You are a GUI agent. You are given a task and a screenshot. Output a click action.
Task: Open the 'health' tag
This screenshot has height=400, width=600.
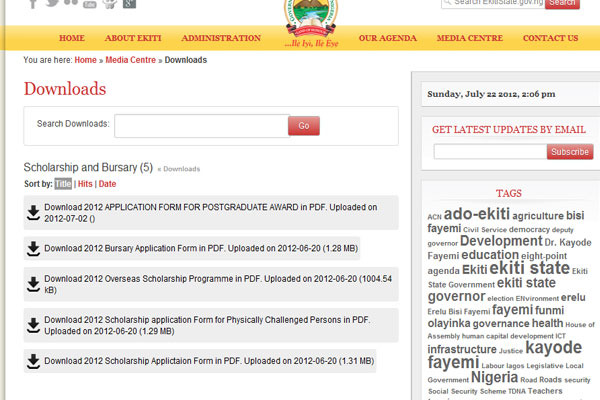(547, 323)
